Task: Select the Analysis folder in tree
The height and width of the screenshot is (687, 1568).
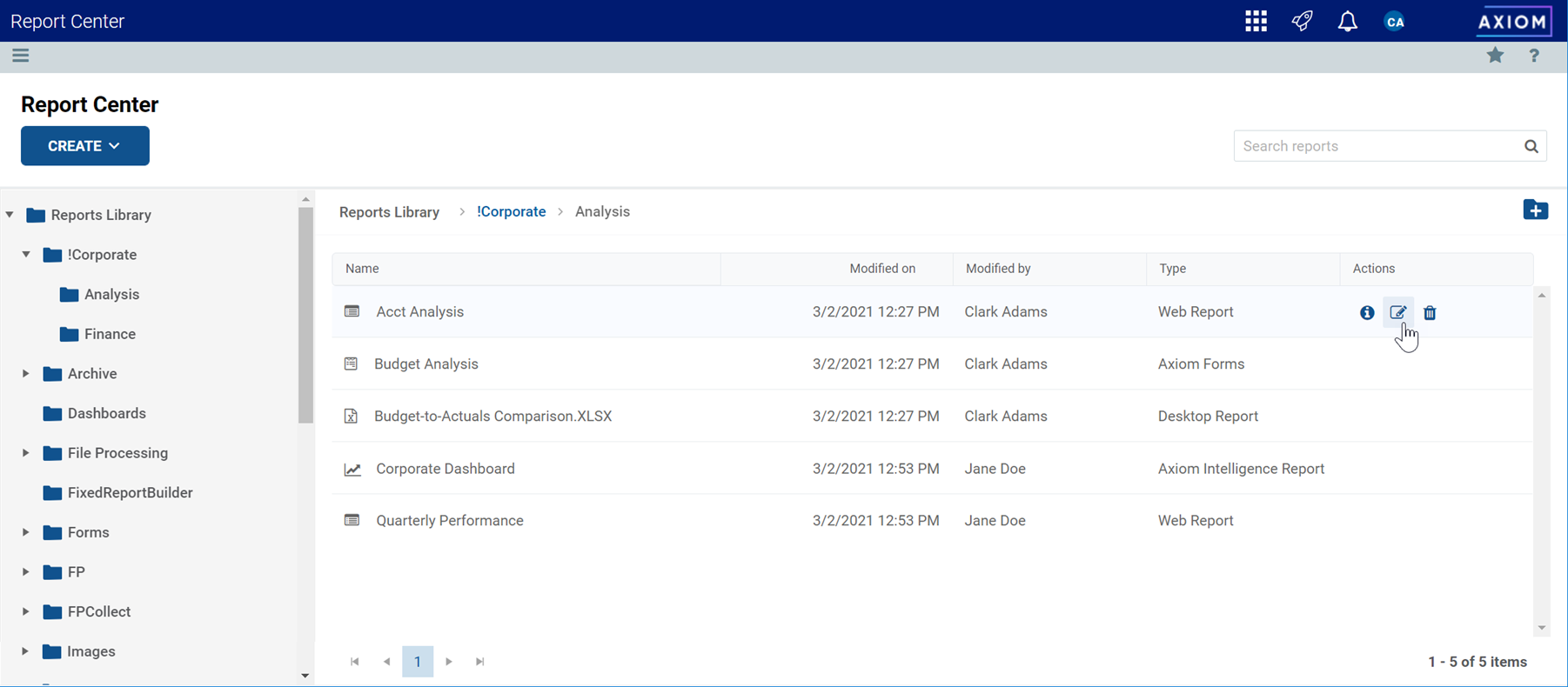Action: tap(111, 294)
